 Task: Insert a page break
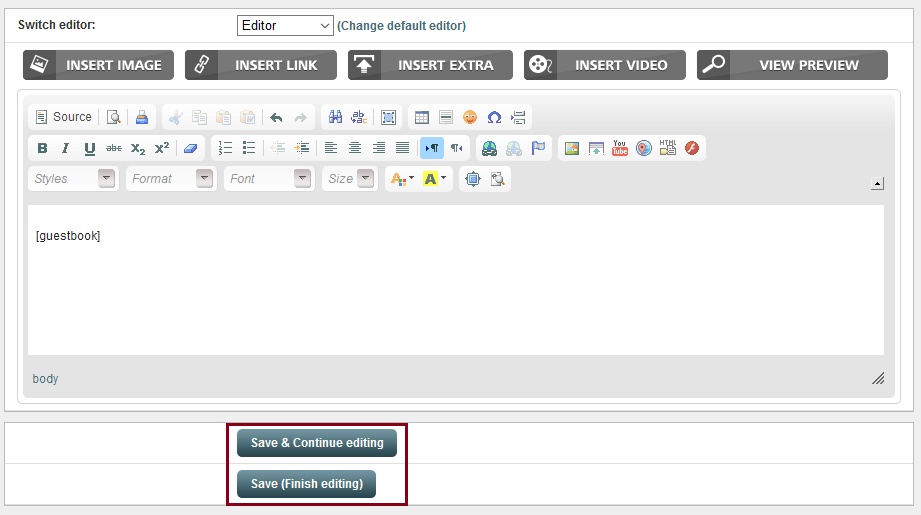518,117
